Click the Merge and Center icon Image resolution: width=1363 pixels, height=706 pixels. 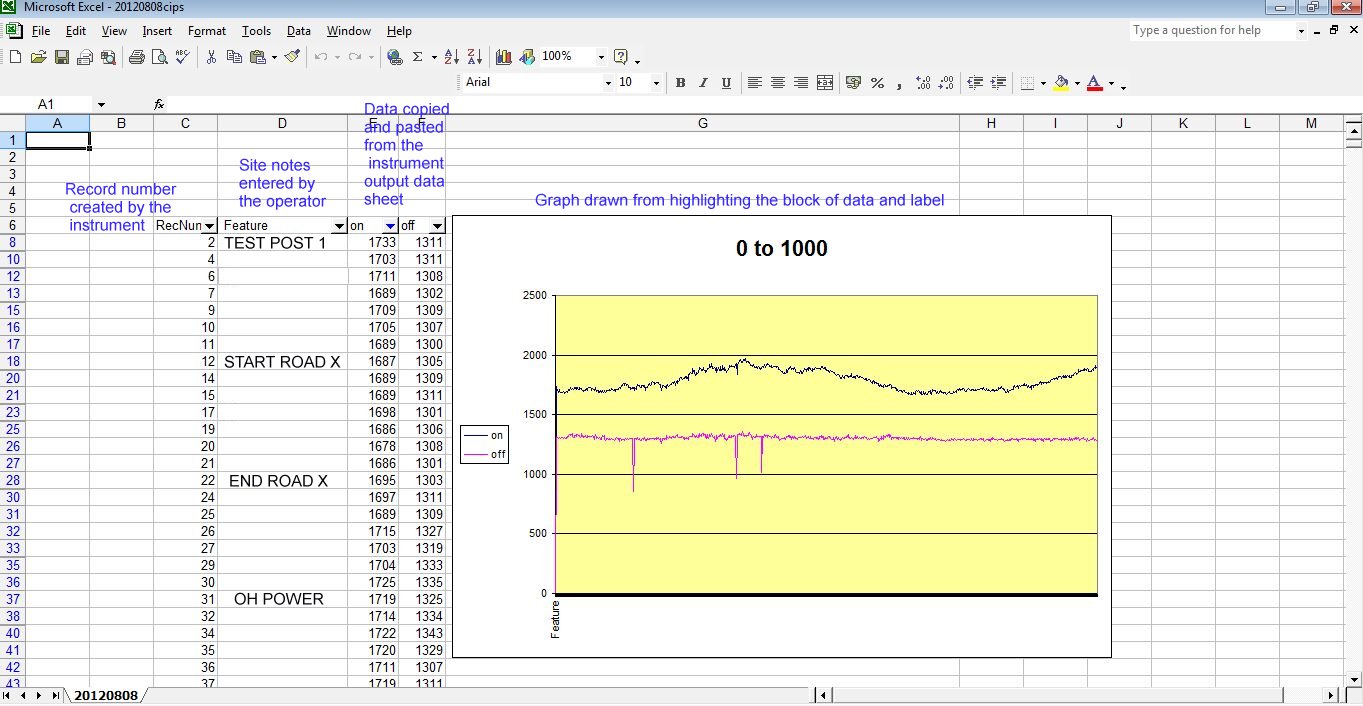(825, 83)
